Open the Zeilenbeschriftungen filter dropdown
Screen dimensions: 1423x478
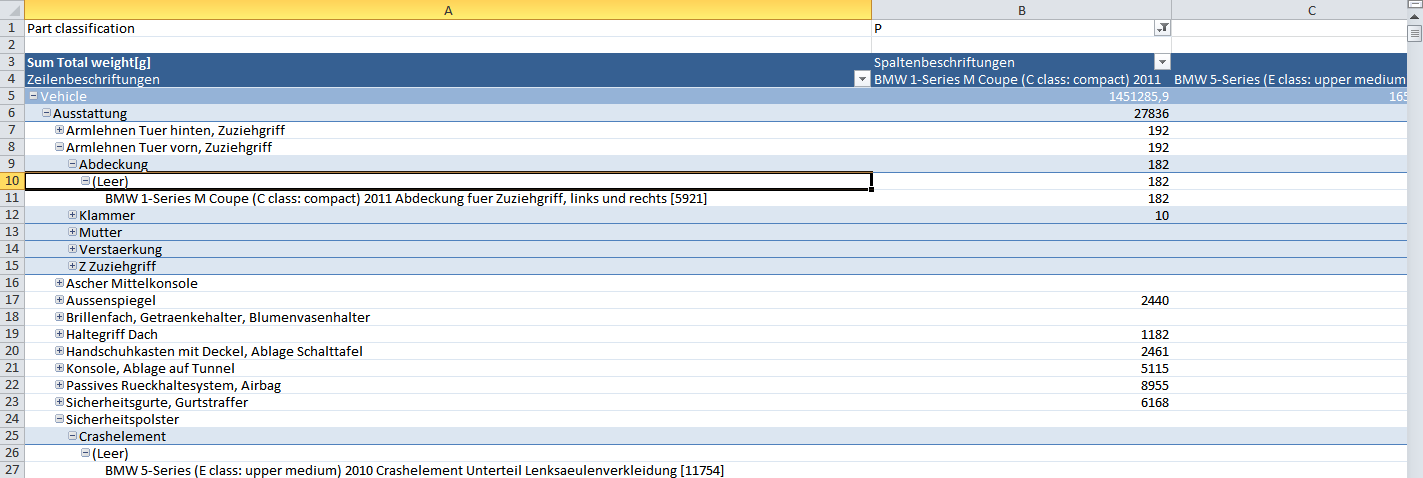tap(862, 79)
